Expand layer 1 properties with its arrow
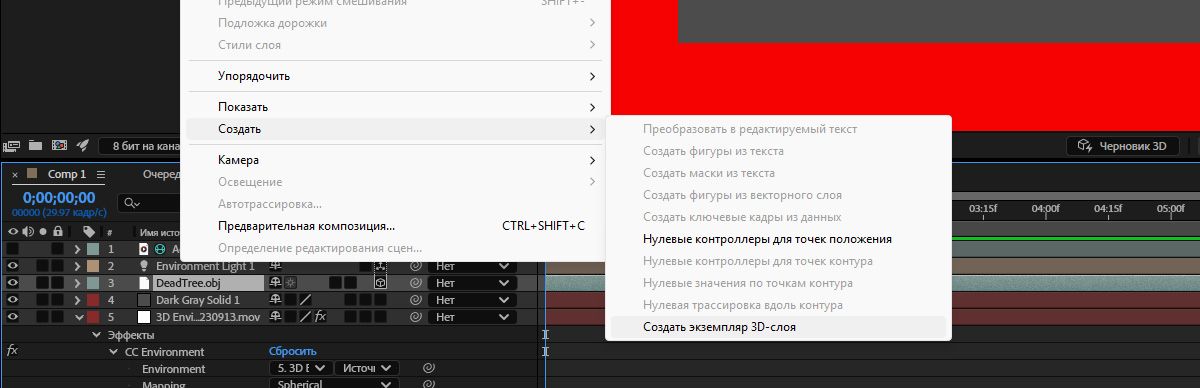The width and height of the screenshot is (1200, 388). click(77, 249)
